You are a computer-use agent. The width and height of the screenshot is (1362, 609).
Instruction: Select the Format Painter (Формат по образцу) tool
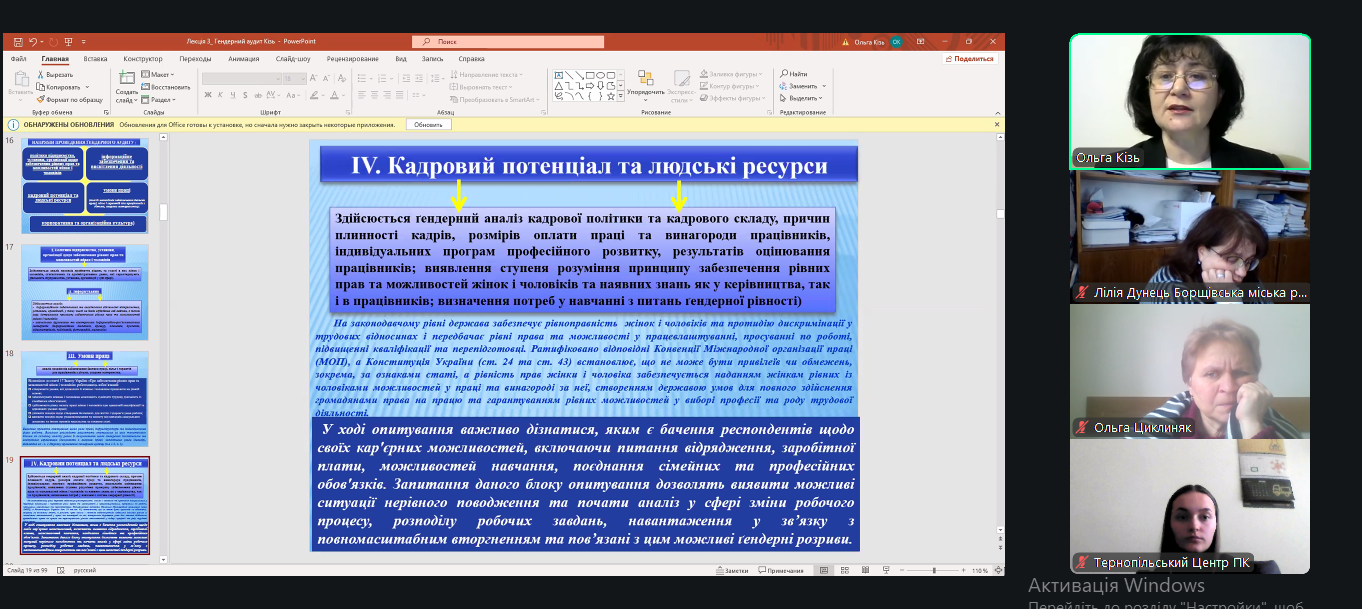tap(40, 99)
